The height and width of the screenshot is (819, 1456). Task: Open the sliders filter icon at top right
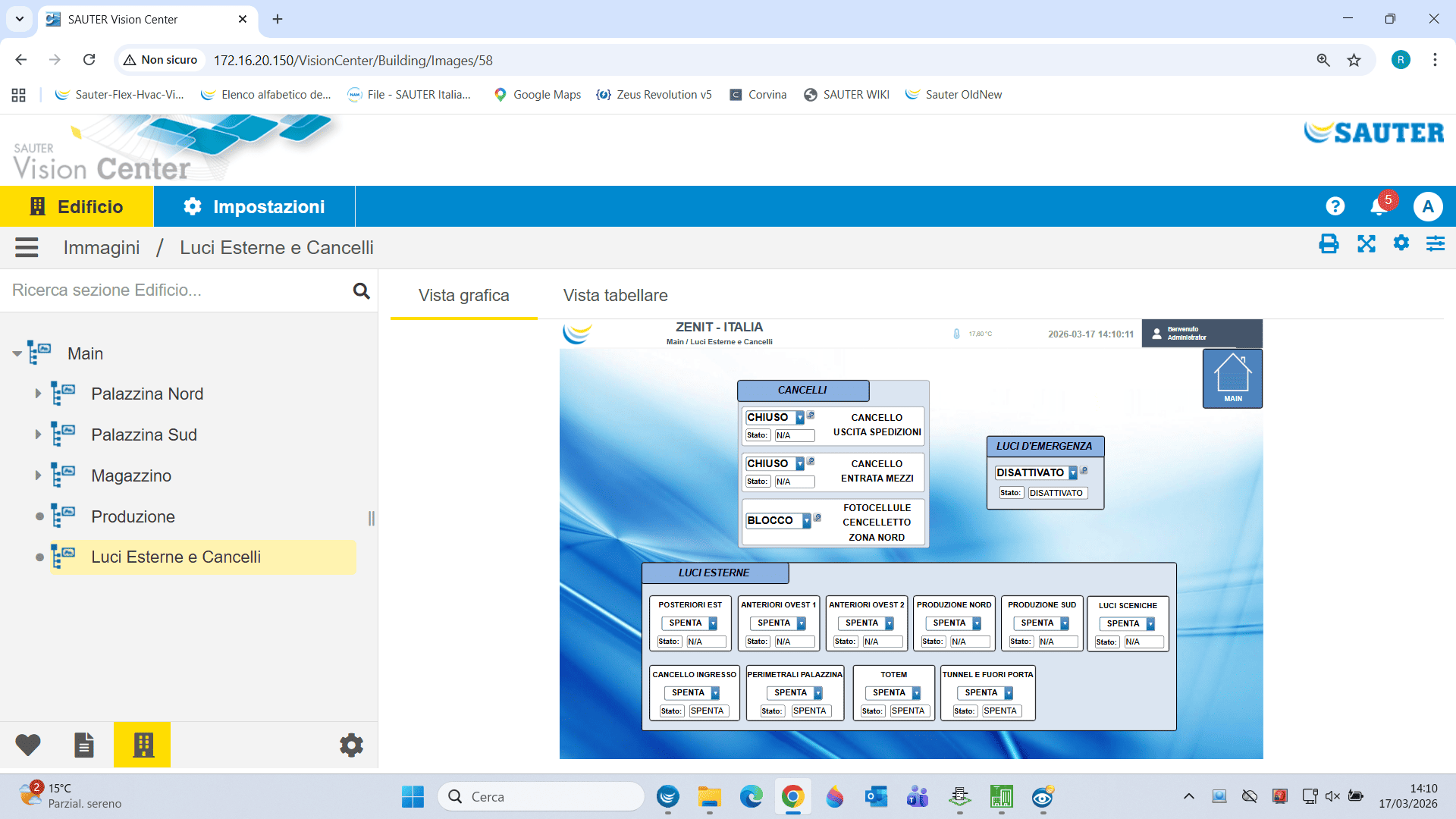(x=1435, y=244)
